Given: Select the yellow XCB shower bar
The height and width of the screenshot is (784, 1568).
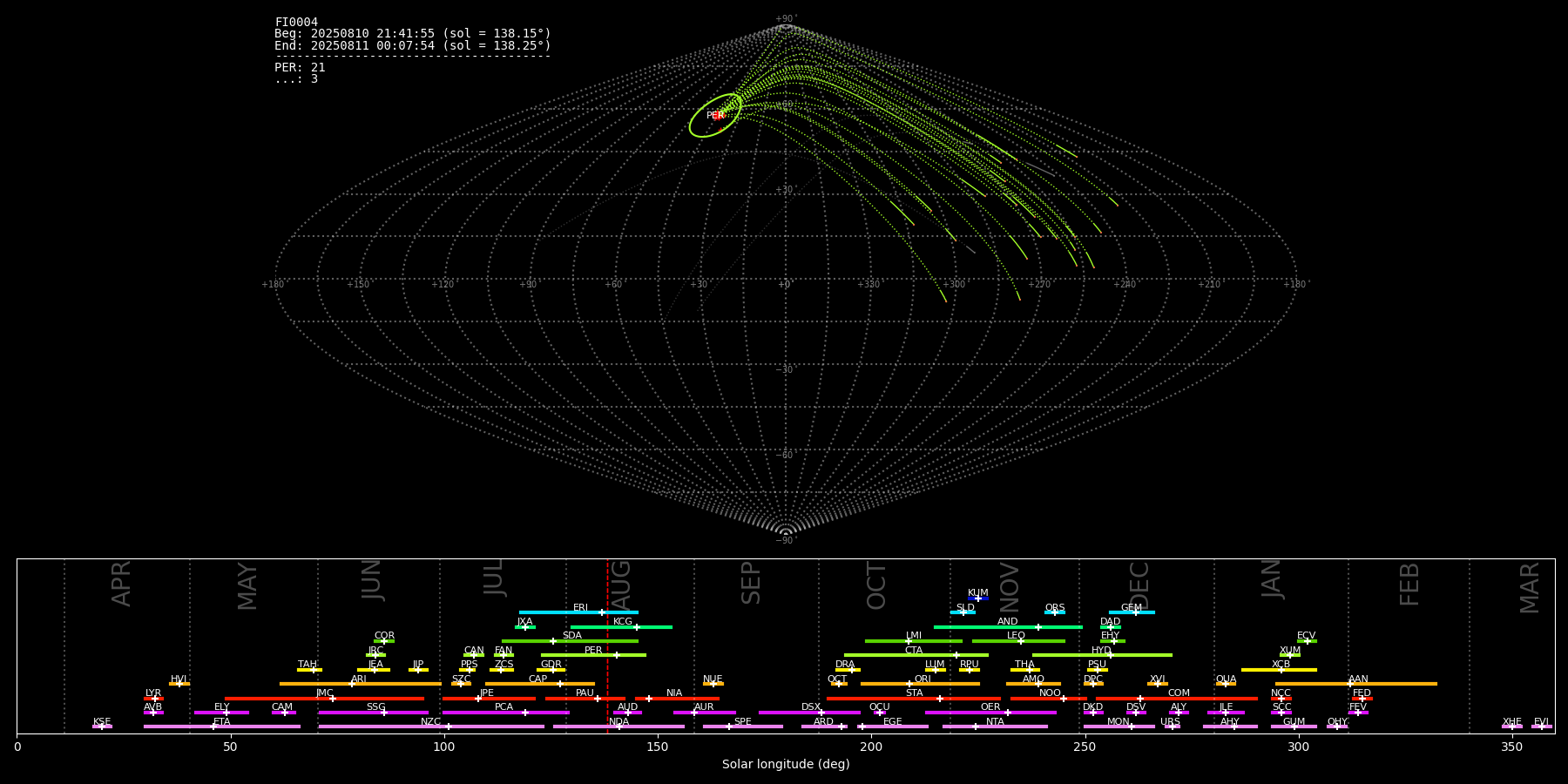Looking at the screenshot, I should [1279, 670].
